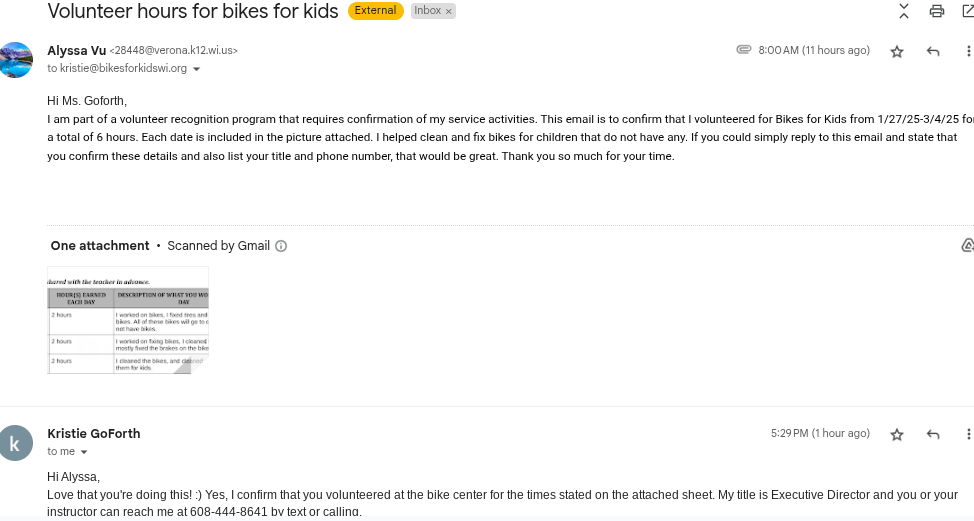
Task: Expand or collapse all messages arrows
Action: tap(904, 11)
